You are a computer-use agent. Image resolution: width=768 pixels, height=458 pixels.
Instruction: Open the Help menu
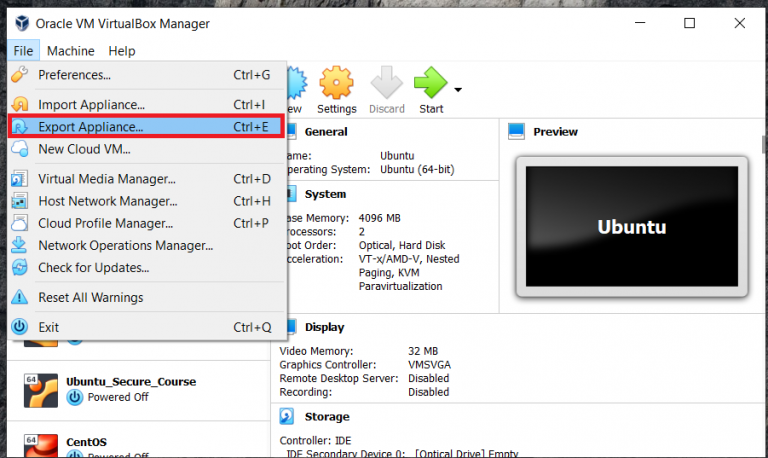click(122, 51)
